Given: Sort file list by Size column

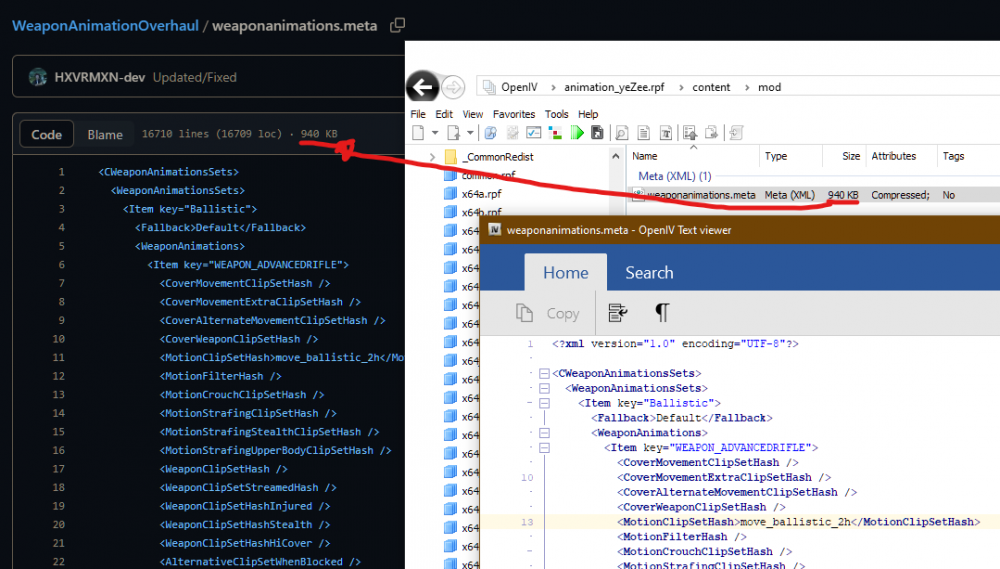Looking at the screenshot, I should pyautogui.click(x=850, y=156).
